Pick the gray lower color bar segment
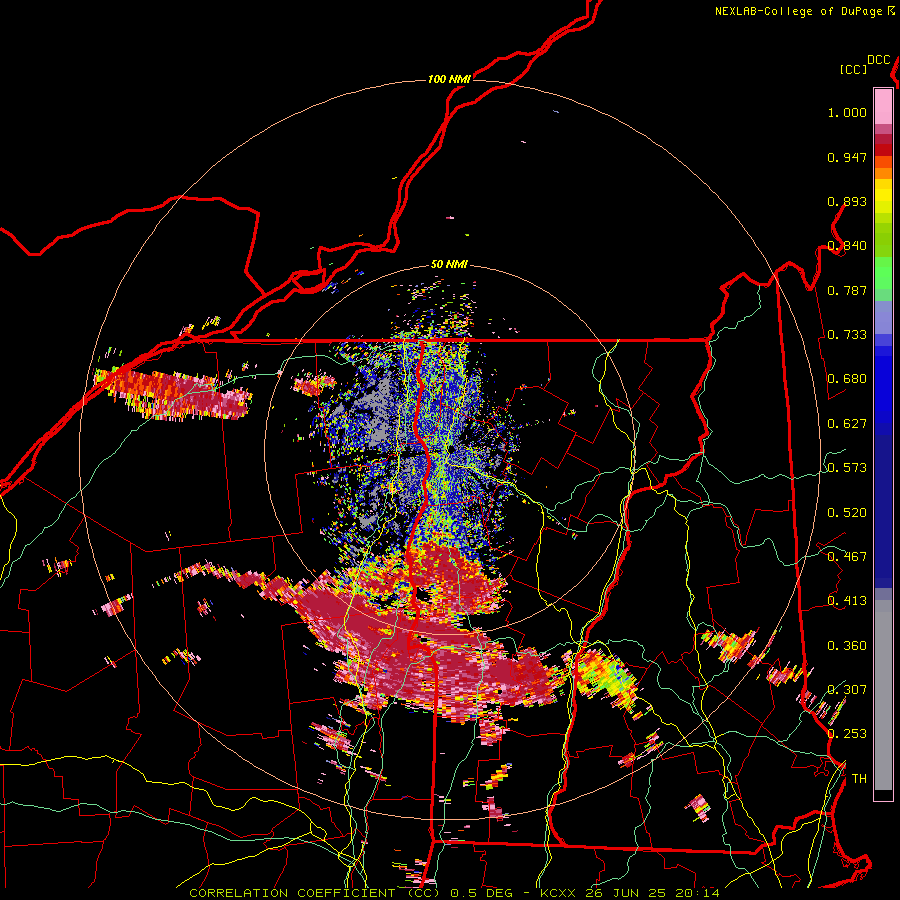Screen dimensions: 900x900 (883, 695)
